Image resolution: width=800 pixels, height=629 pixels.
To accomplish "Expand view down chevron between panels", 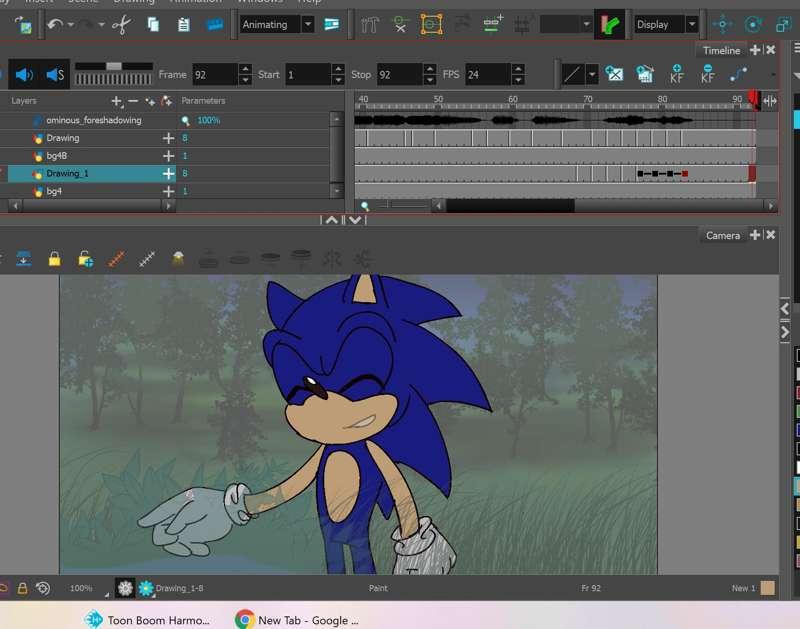I will 355,220.
